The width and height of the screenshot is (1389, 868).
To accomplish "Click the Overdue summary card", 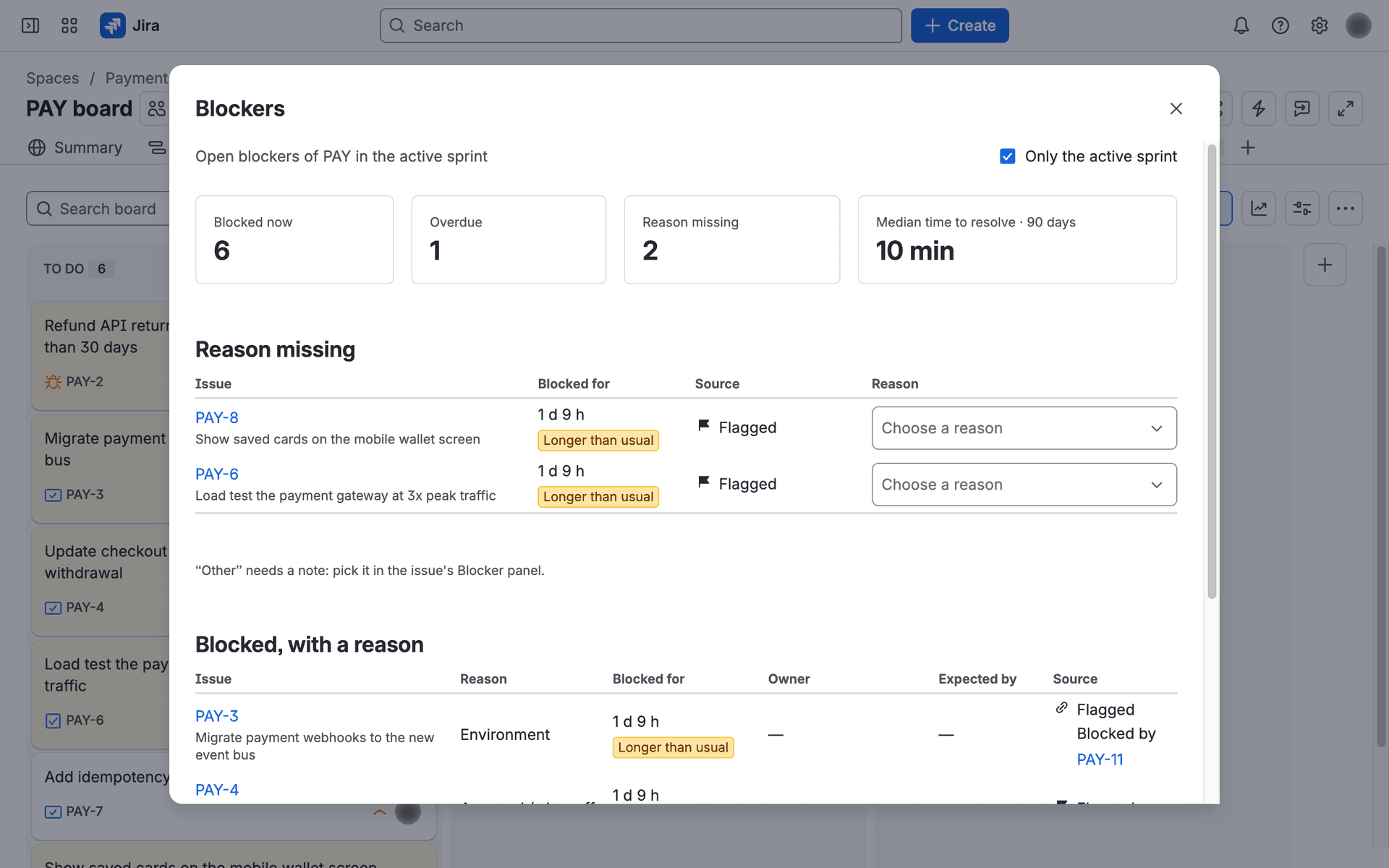I will pos(509,239).
